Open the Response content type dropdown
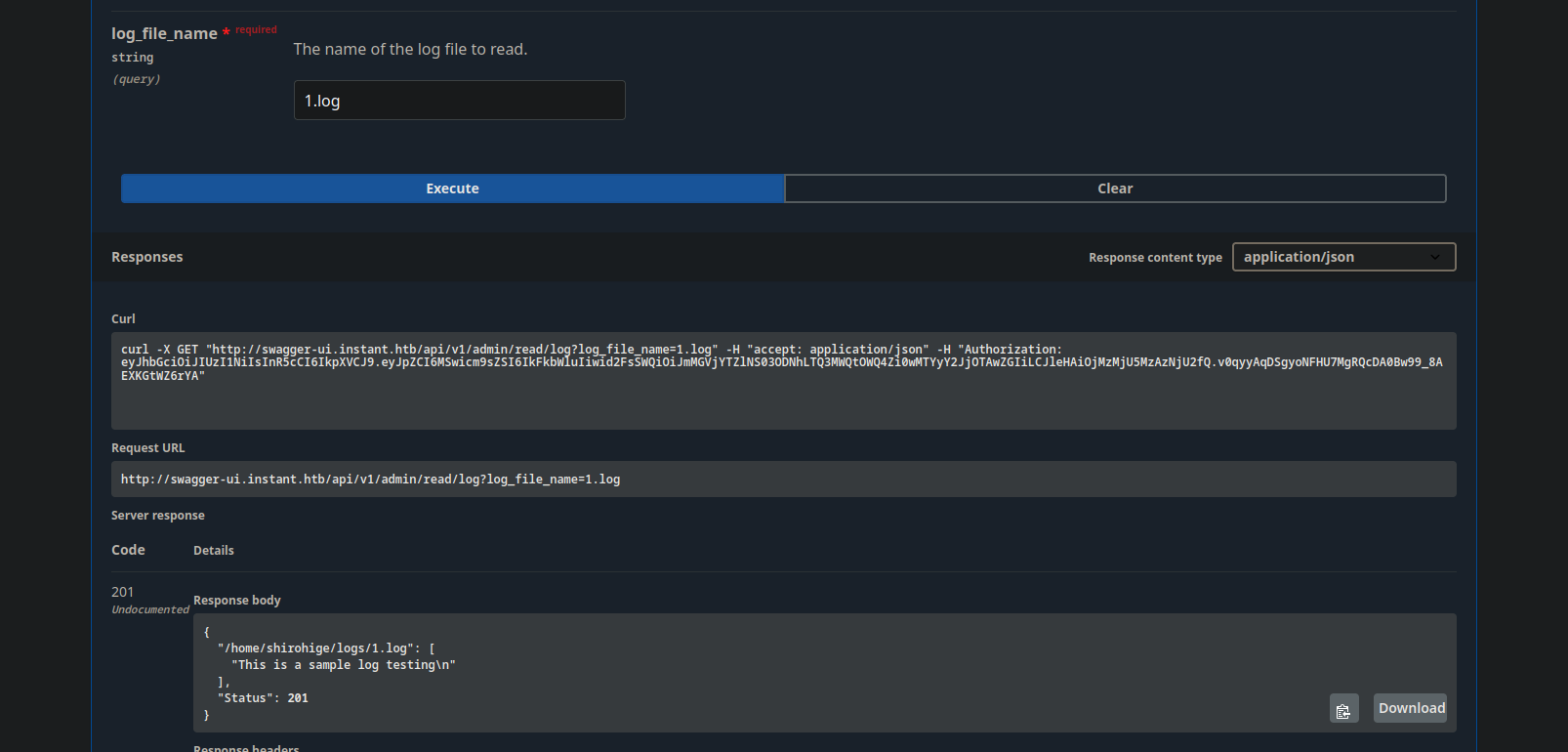This screenshot has height=752, width=1568. coord(1343,257)
